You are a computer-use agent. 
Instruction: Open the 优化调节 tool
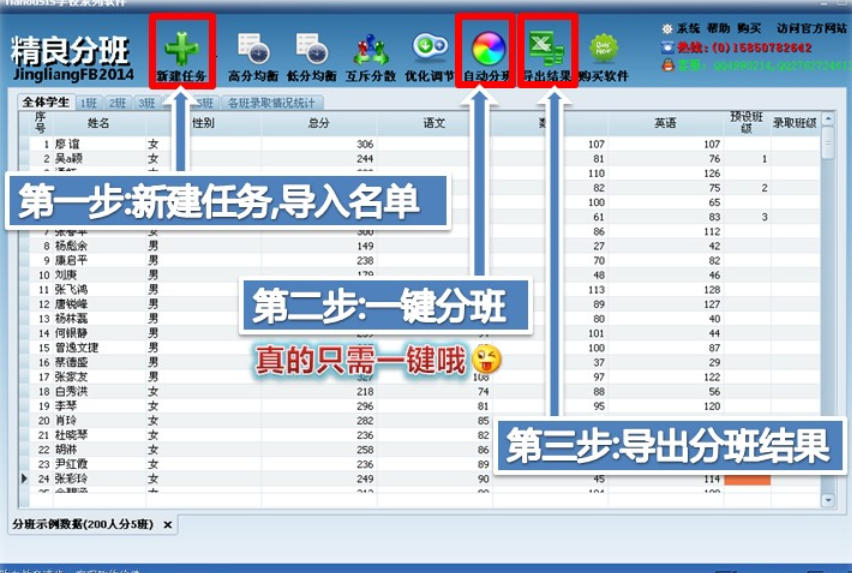click(430, 47)
